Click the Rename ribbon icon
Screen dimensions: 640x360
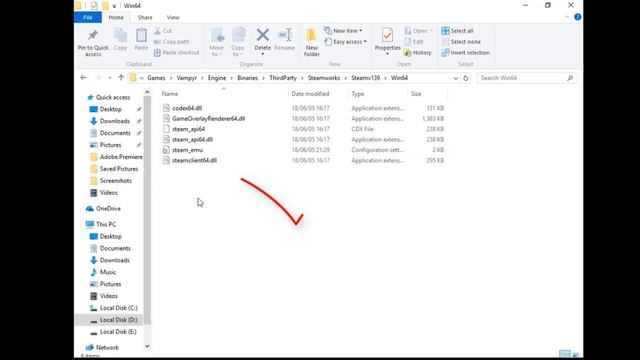pos(284,35)
